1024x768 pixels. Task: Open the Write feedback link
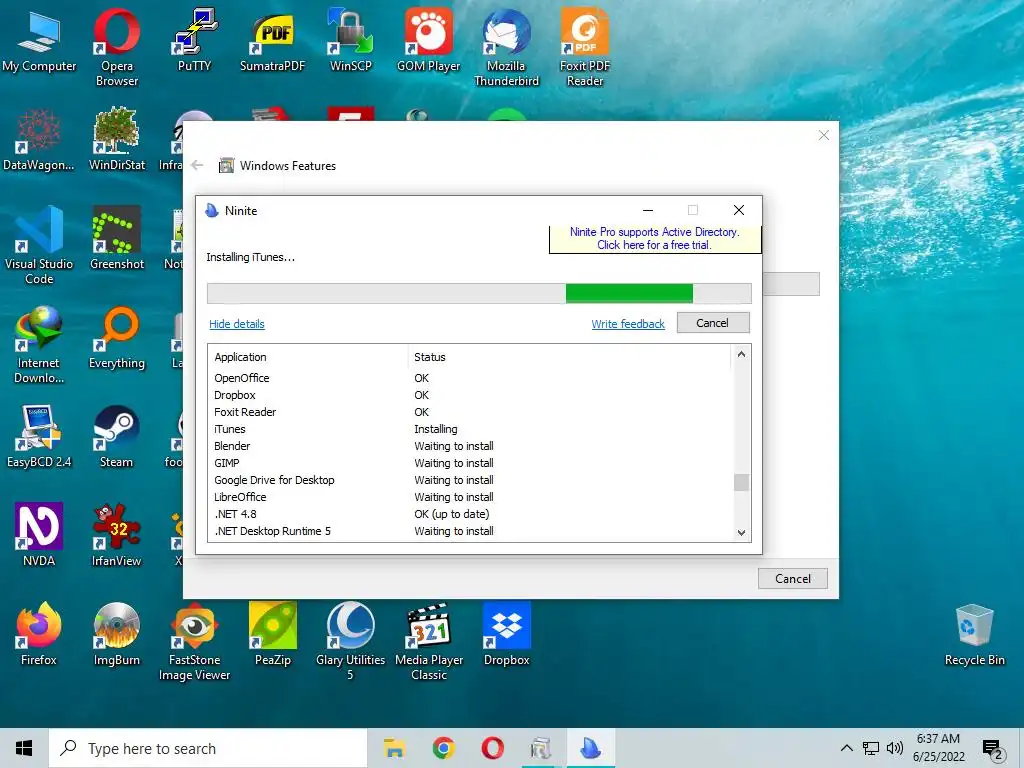tap(628, 324)
